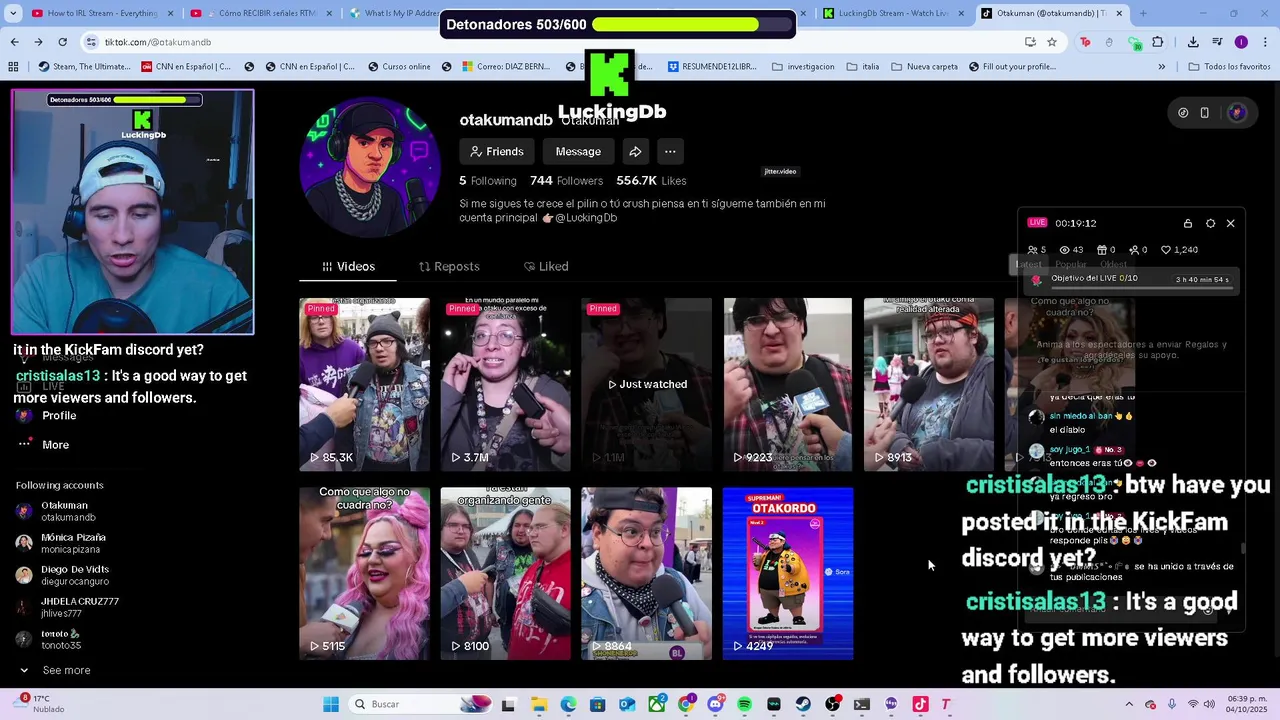Open video with 8100 views
The width and height of the screenshot is (1280, 720).
click(505, 573)
